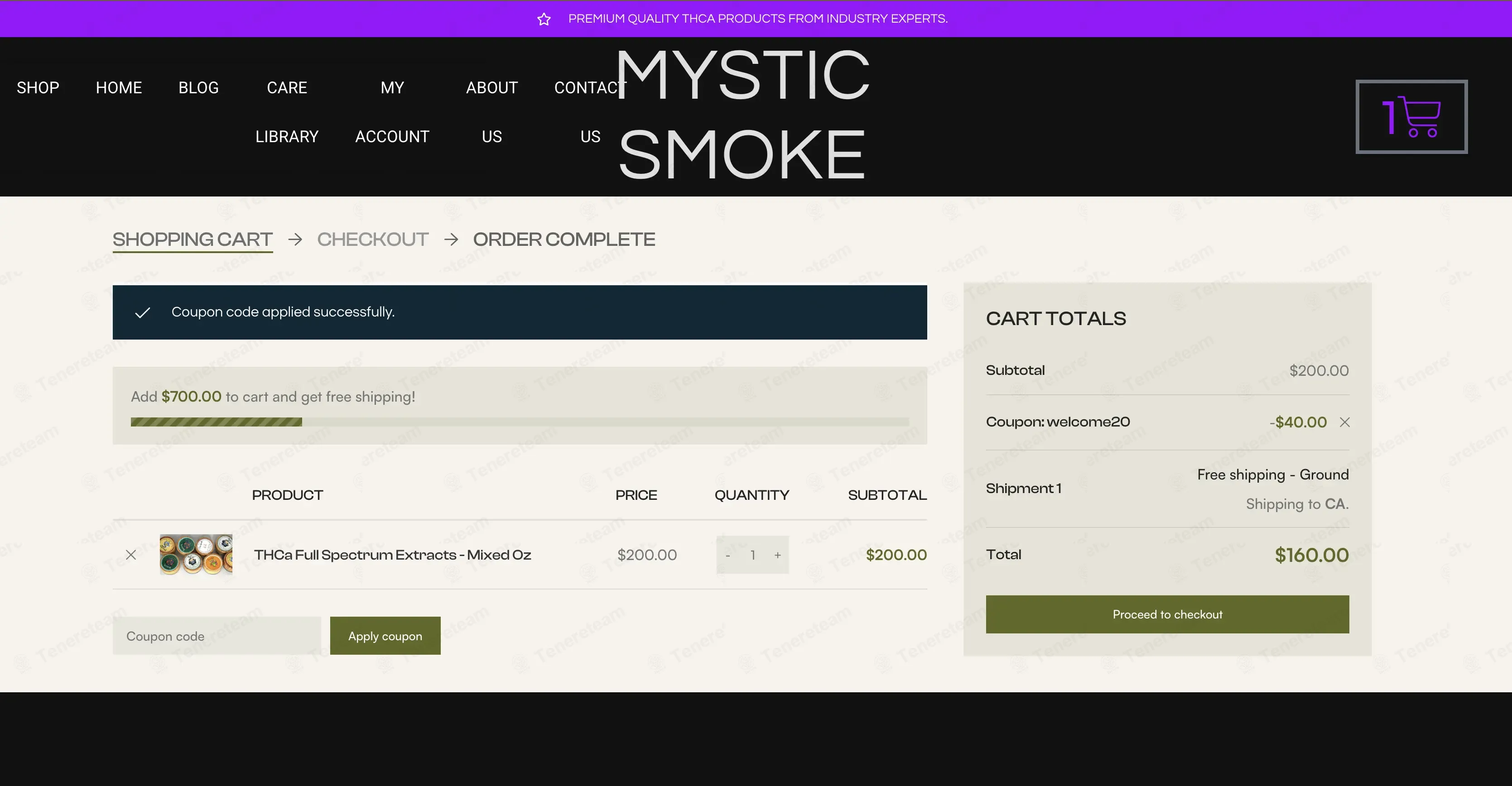Click the Cart Totals $200.00 subtotal value
1512x786 pixels.
tap(1319, 371)
